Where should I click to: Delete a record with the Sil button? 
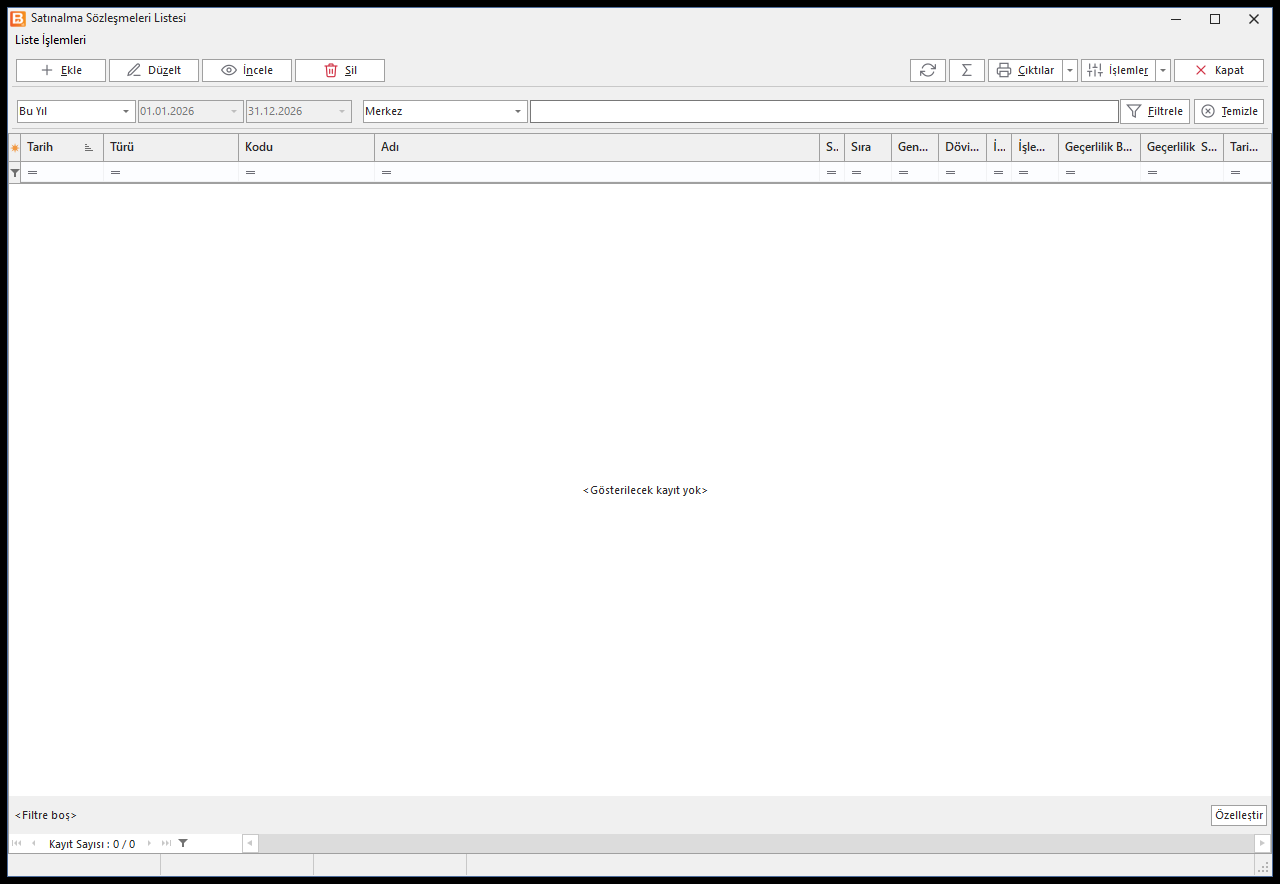coord(340,70)
